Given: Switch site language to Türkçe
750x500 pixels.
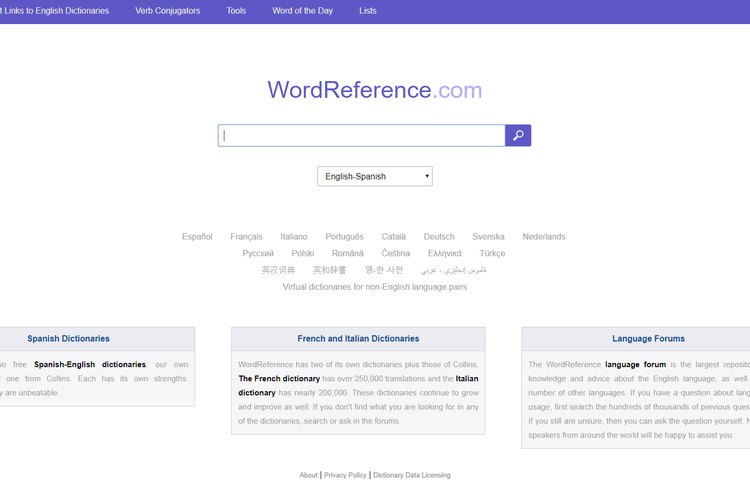Looking at the screenshot, I should (x=492, y=253).
